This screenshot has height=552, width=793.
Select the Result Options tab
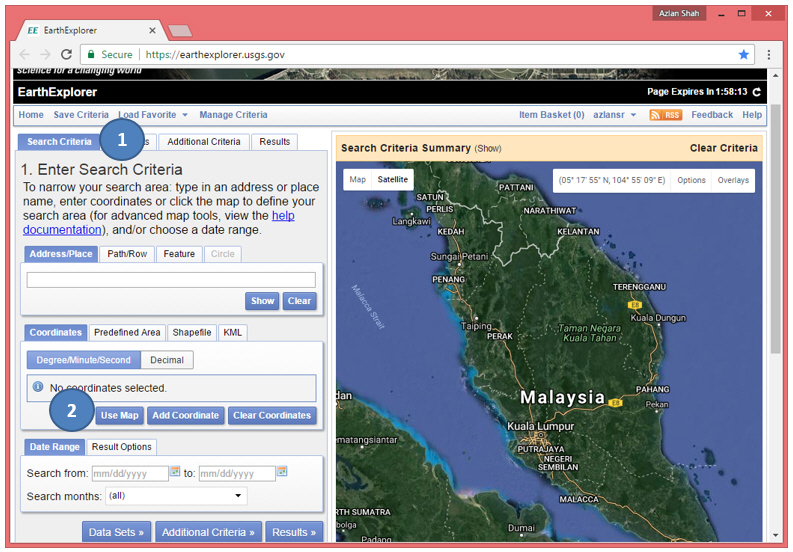[x=121, y=447]
